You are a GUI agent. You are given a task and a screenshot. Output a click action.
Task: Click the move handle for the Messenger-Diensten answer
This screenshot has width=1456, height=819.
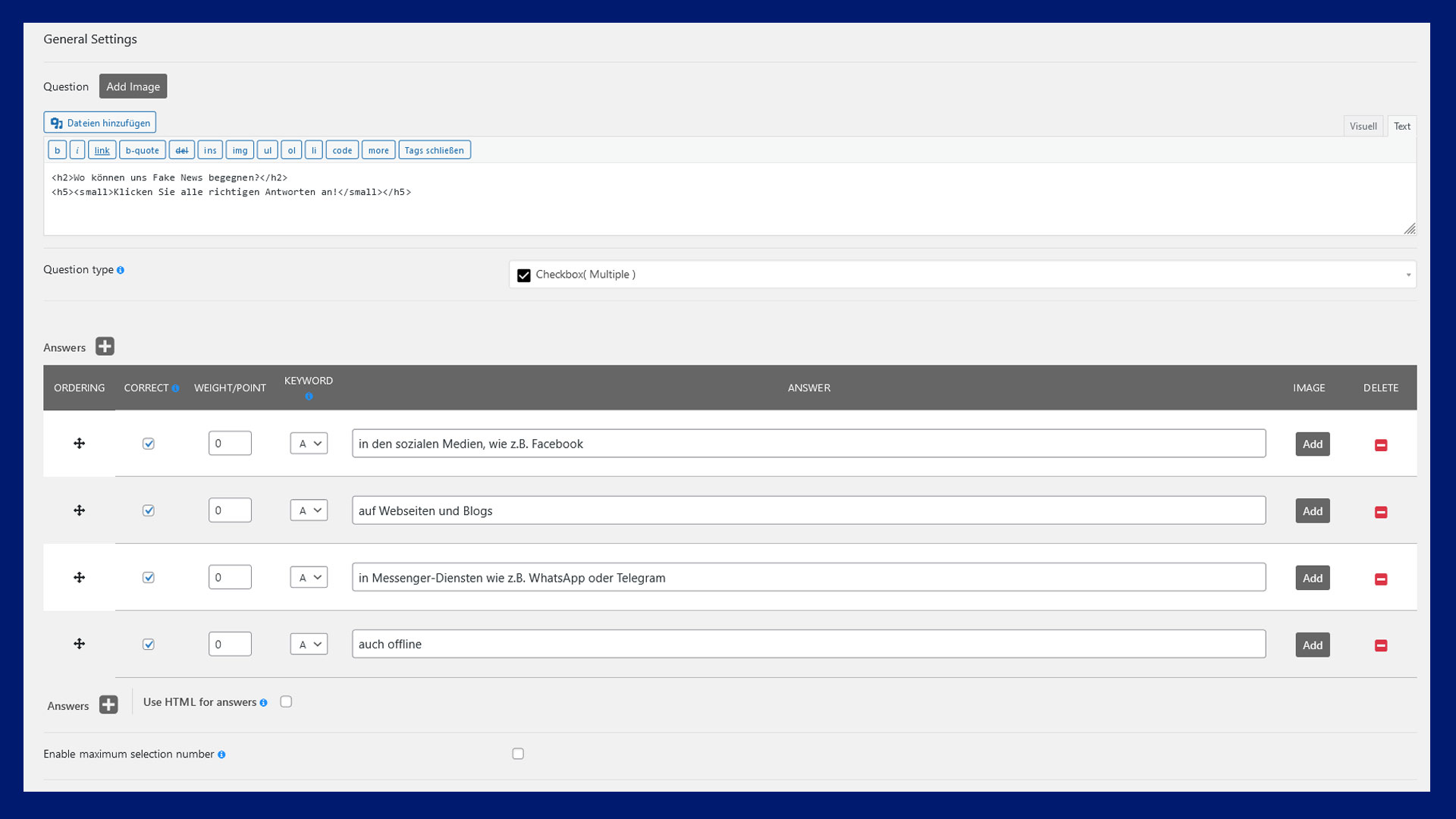point(79,577)
